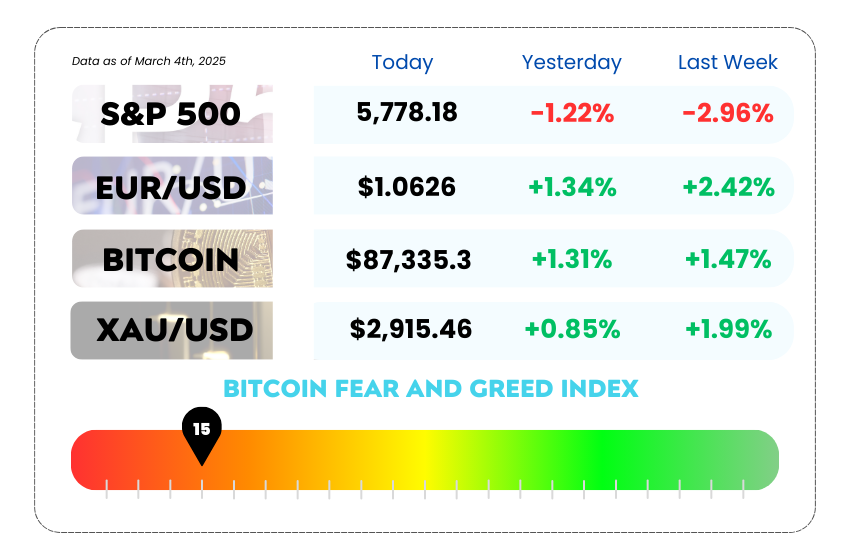
Task: Click the XAU/USD label tile
Action: pyautogui.click(x=171, y=330)
